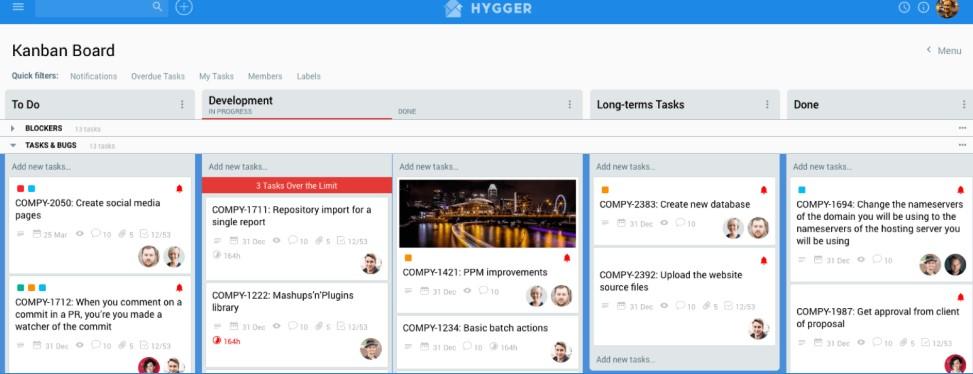The image size is (973, 374).
Task: Open three-dot menu of To Do column
Action: tap(182, 104)
